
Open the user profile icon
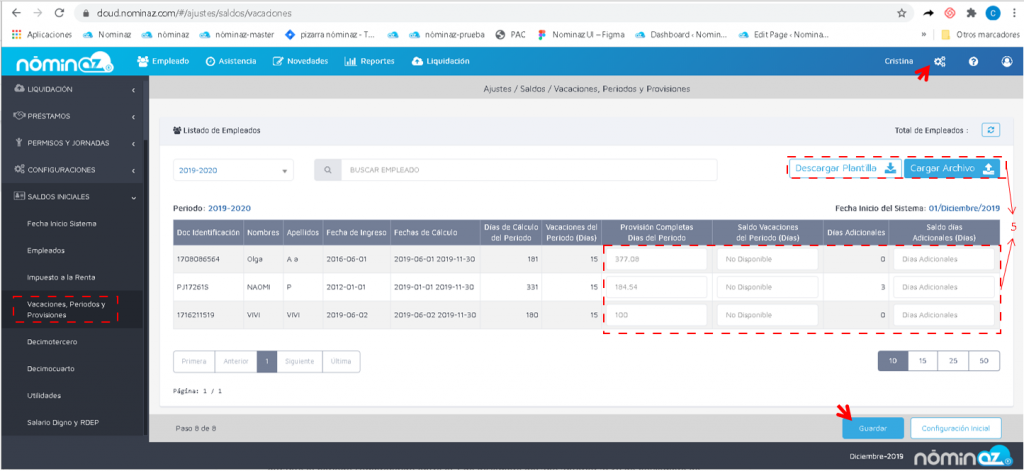click(x=1006, y=62)
